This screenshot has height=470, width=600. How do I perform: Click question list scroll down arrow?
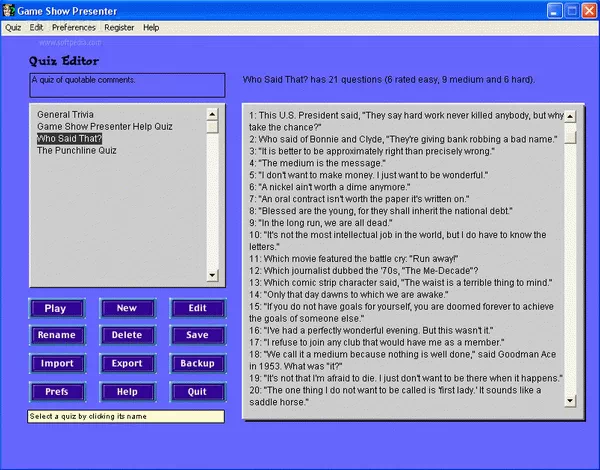coord(570,400)
